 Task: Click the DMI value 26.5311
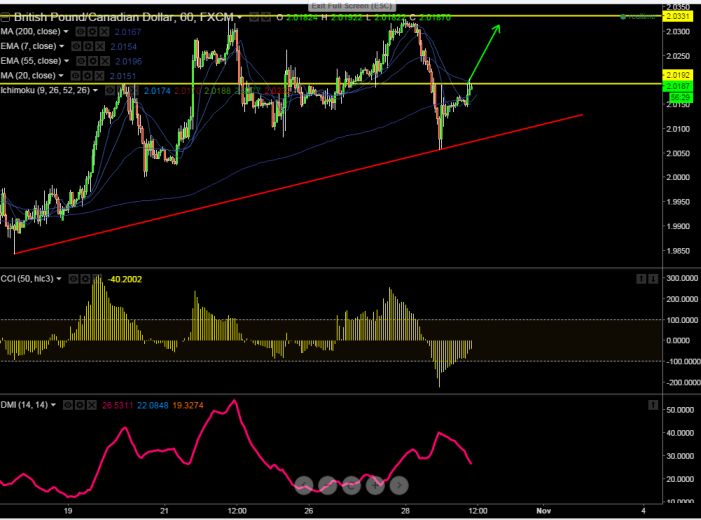point(118,406)
